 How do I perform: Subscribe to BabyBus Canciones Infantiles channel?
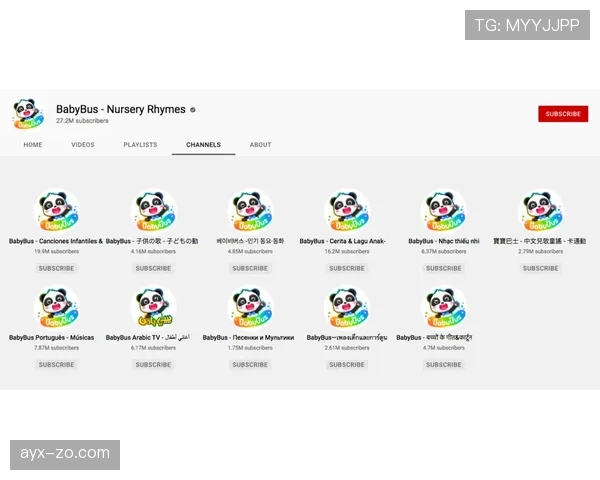click(56, 268)
